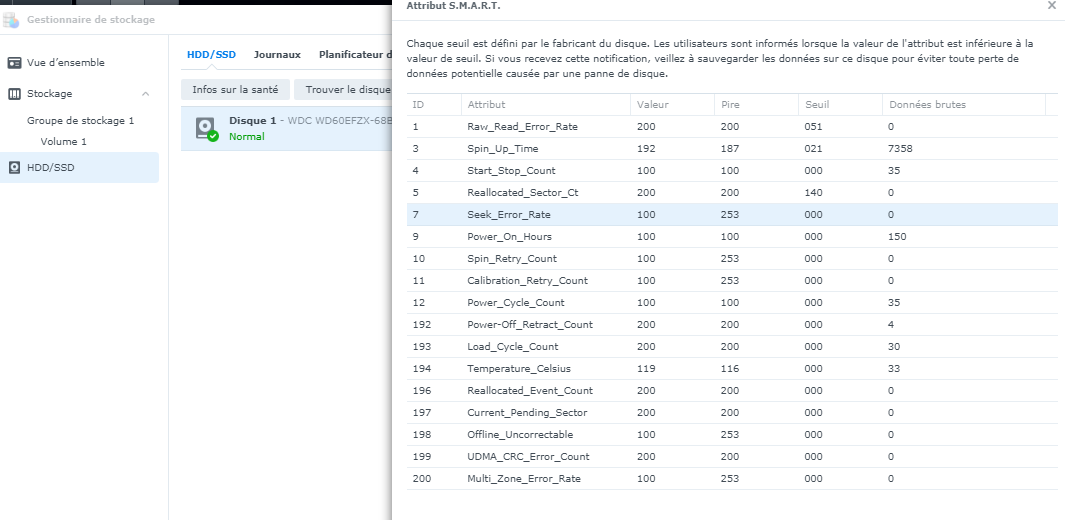Sort by Données brutes column header
This screenshot has width=1065, height=520.
pyautogui.click(x=963, y=105)
